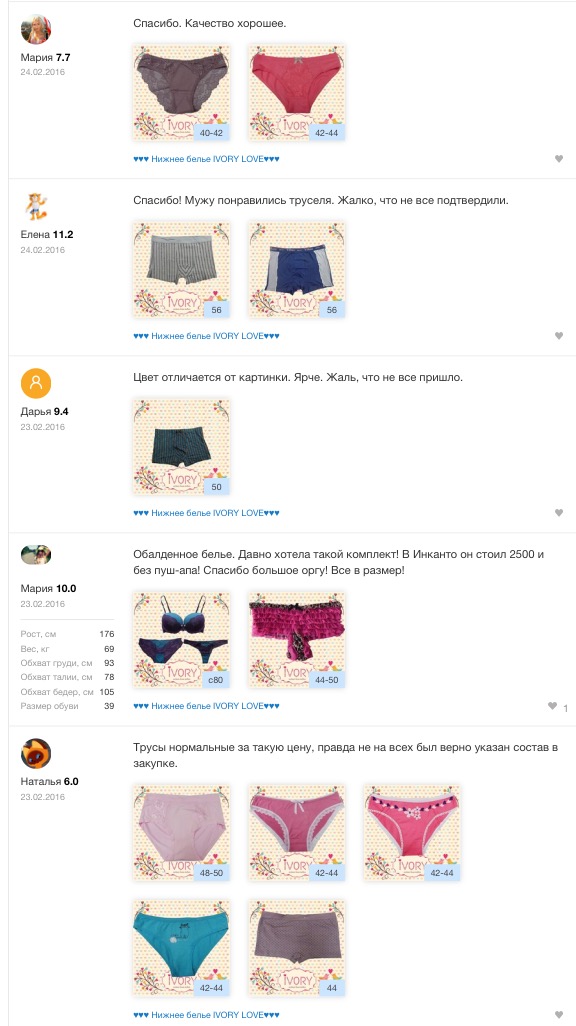
Task: Open Мария 10.0 avatar photo
Action: click(x=36, y=555)
